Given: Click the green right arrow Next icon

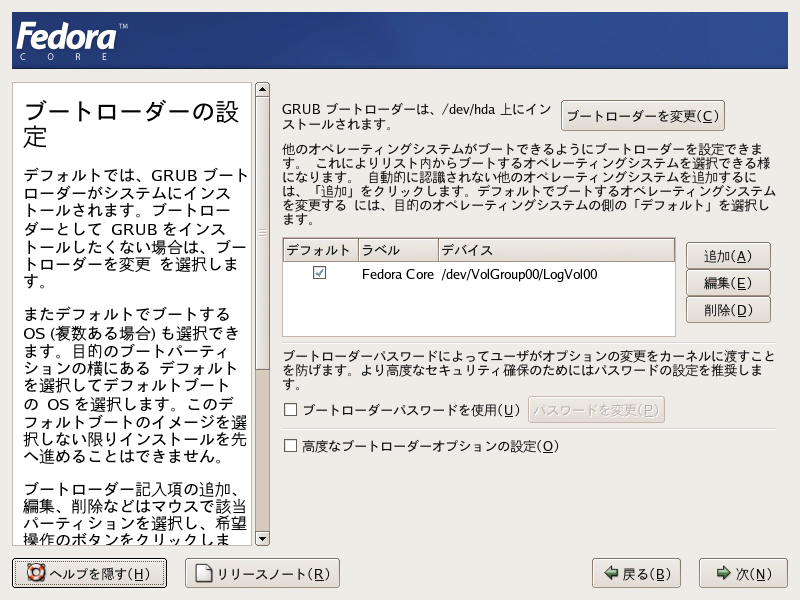Looking at the screenshot, I should [x=723, y=573].
